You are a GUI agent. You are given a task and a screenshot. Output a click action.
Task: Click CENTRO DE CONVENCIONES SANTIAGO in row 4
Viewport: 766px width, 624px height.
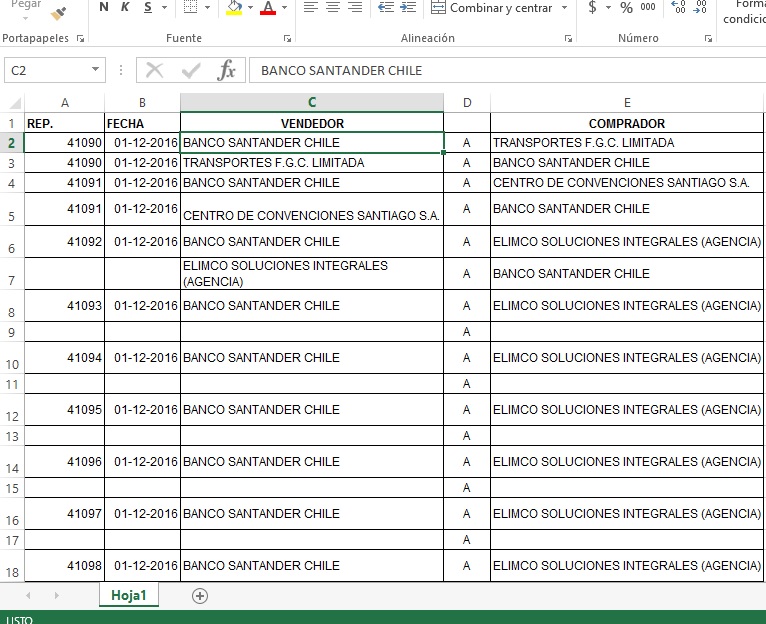click(627, 182)
